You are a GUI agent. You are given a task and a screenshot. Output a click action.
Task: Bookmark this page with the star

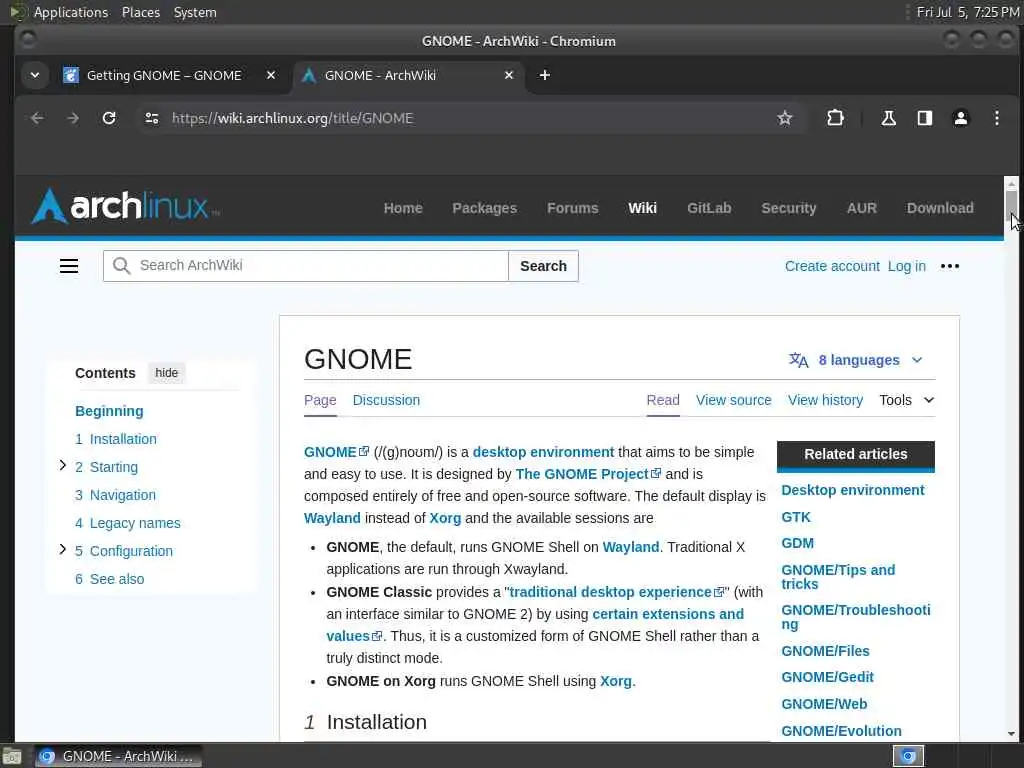(784, 118)
